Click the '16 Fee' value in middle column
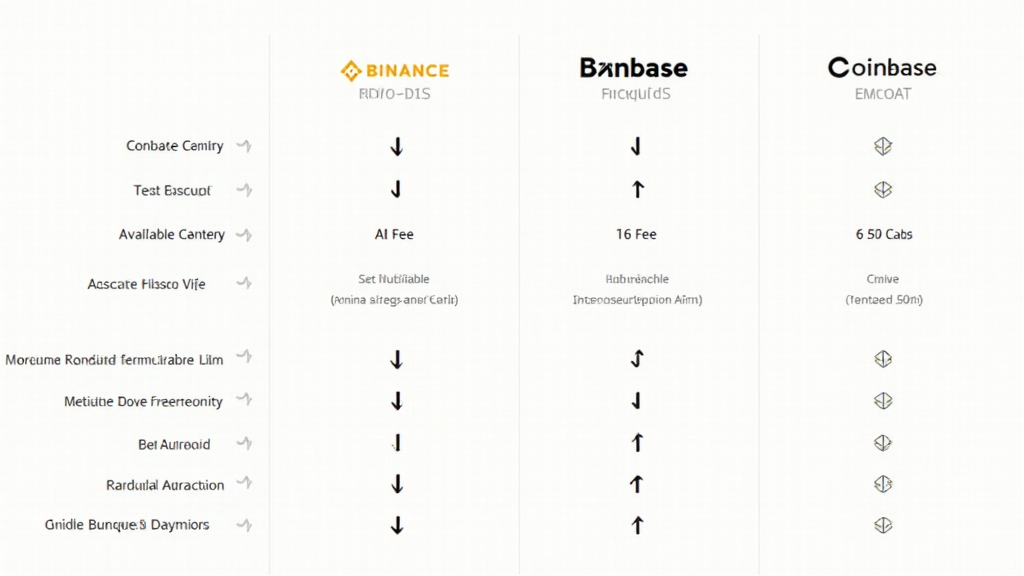Image resolution: width=1024 pixels, height=576 pixels. pos(636,234)
